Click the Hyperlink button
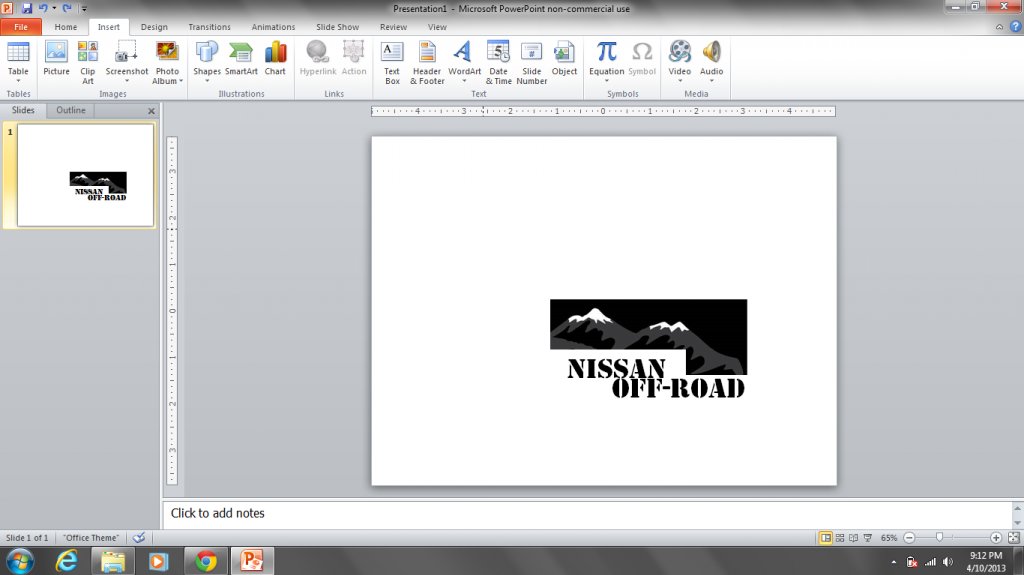This screenshot has height=575, width=1024. pos(318,59)
